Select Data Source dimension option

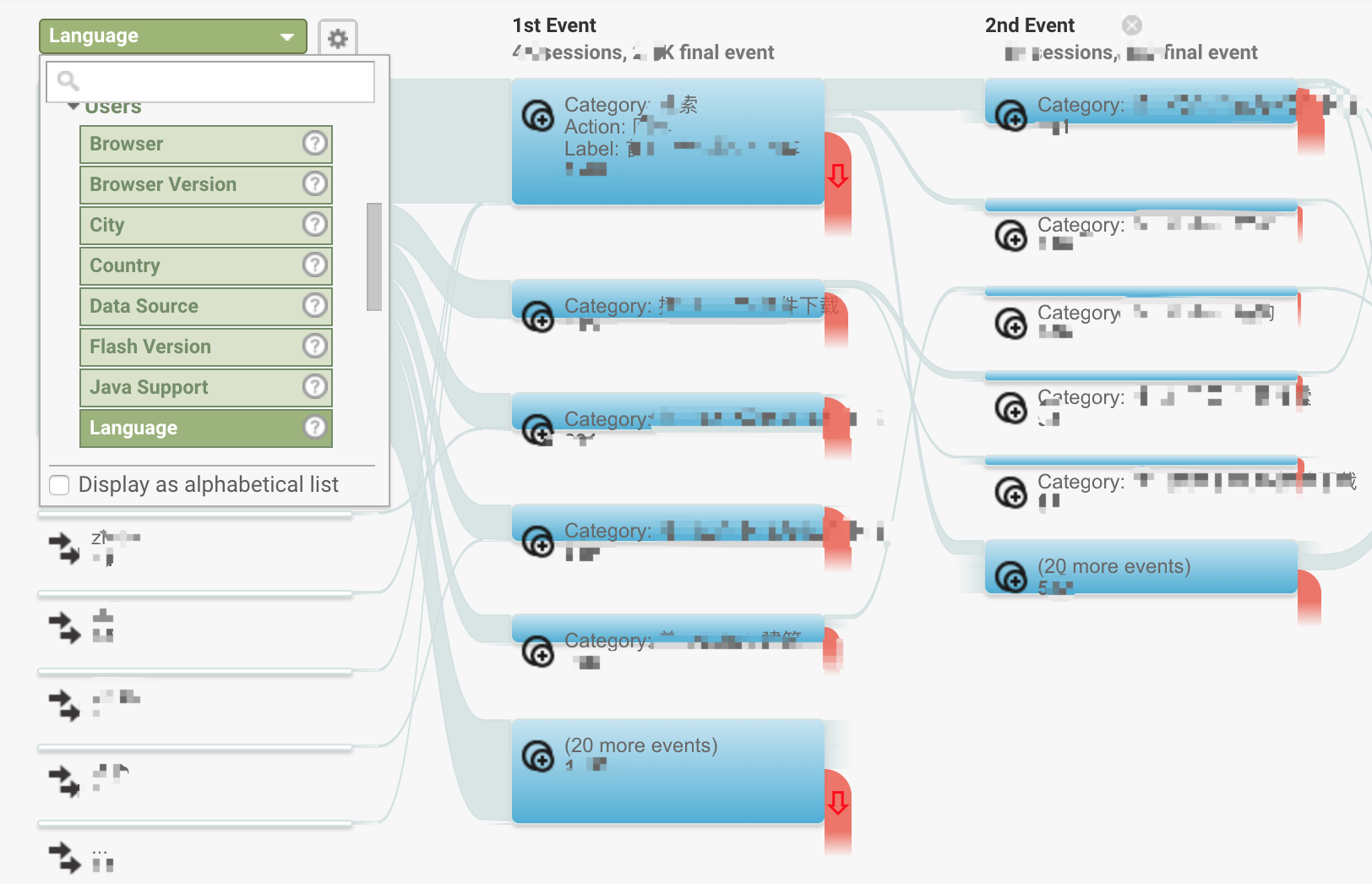point(206,307)
